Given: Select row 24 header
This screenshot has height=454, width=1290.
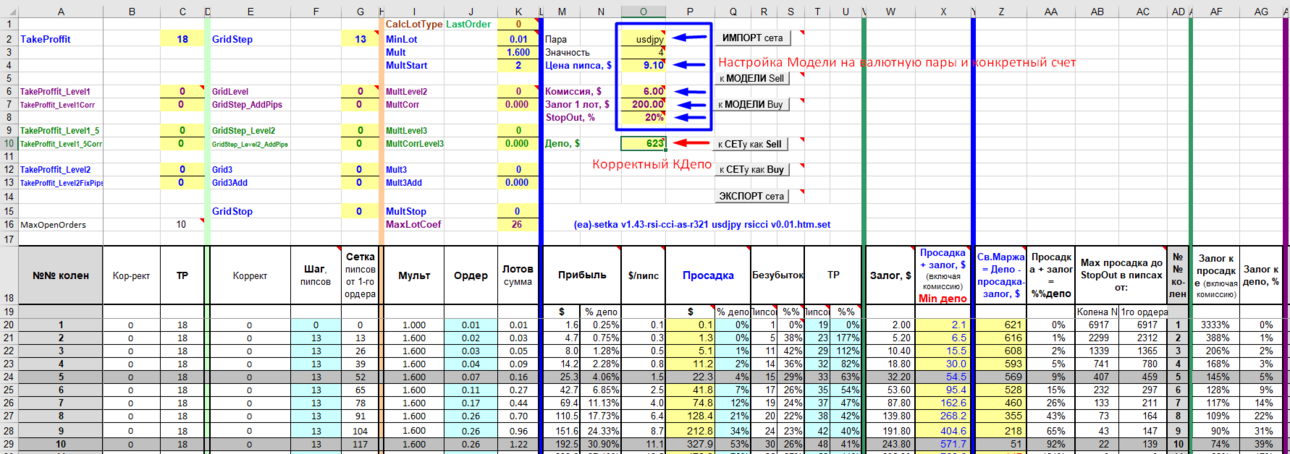Looking at the screenshot, I should coord(8,377).
